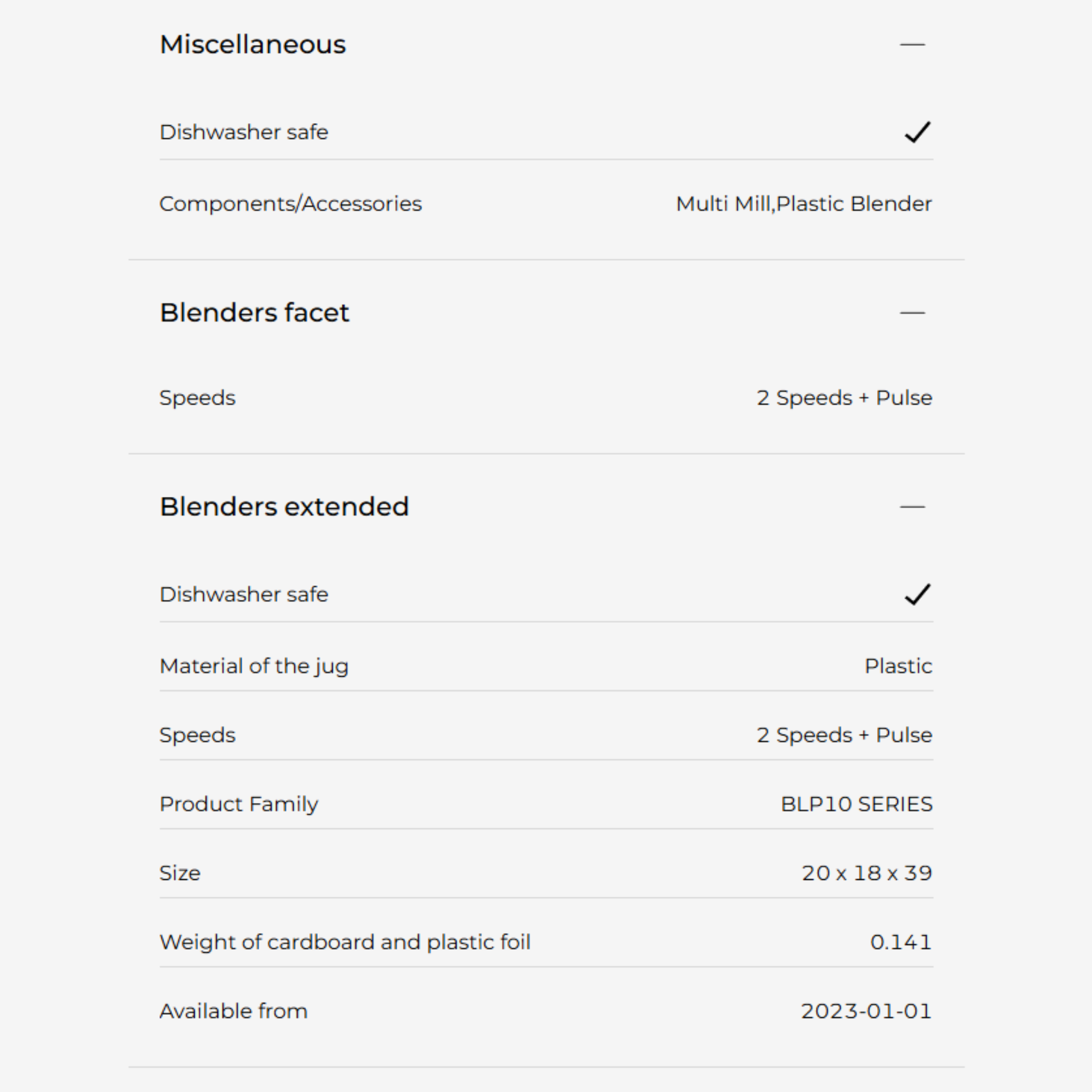This screenshot has height=1092, width=1092.
Task: Click the Material of the jug label
Action: [254, 667]
